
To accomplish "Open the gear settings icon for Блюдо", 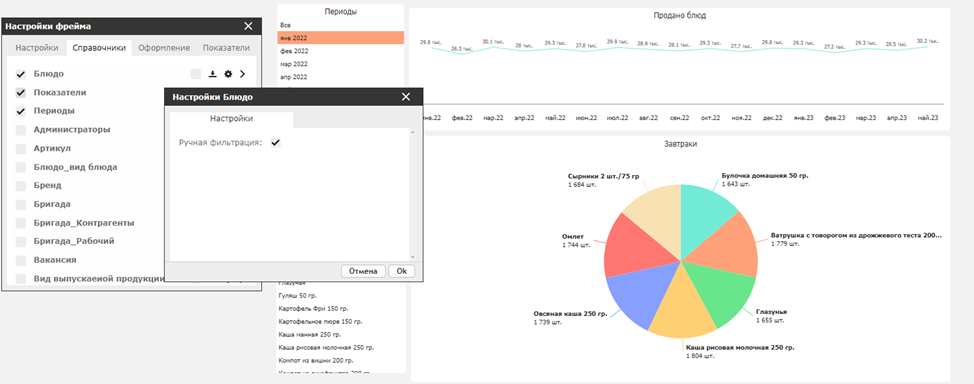I will pyautogui.click(x=228, y=74).
